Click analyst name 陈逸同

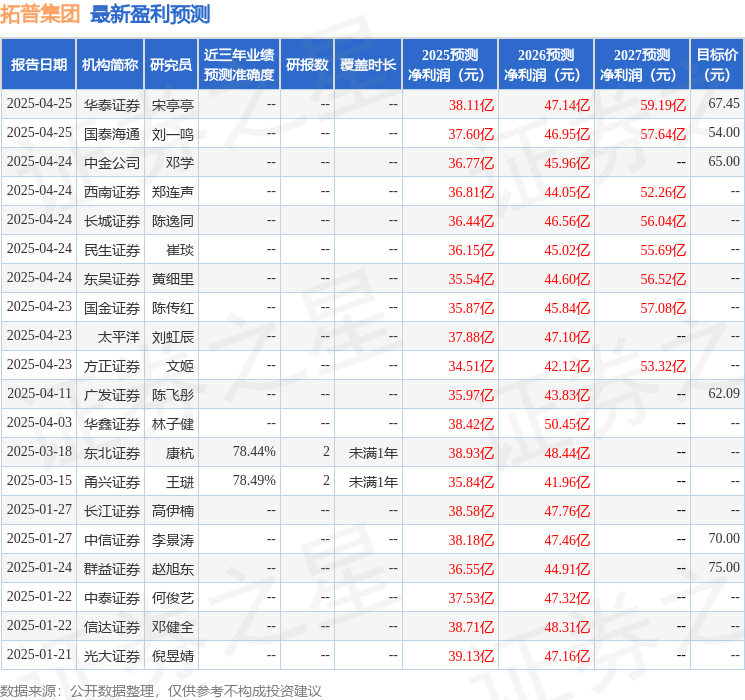click(x=172, y=221)
